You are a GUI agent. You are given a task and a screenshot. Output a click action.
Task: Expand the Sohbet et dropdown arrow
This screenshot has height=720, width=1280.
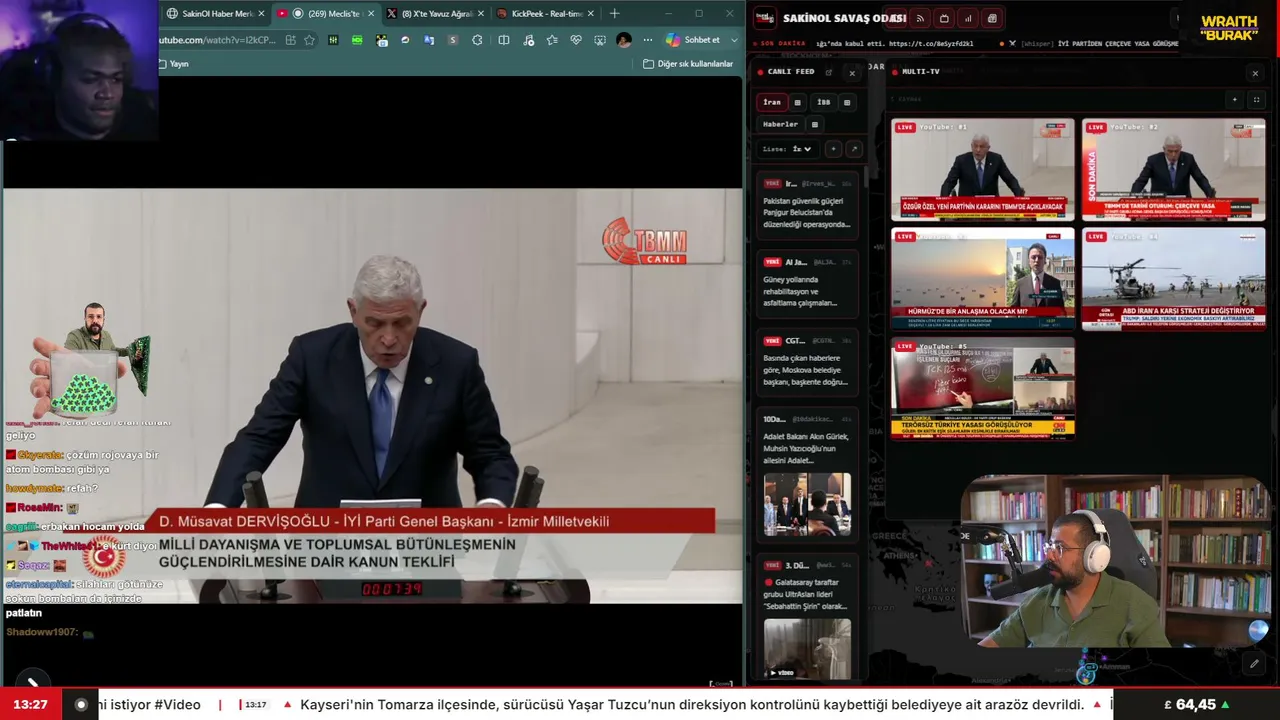point(735,40)
